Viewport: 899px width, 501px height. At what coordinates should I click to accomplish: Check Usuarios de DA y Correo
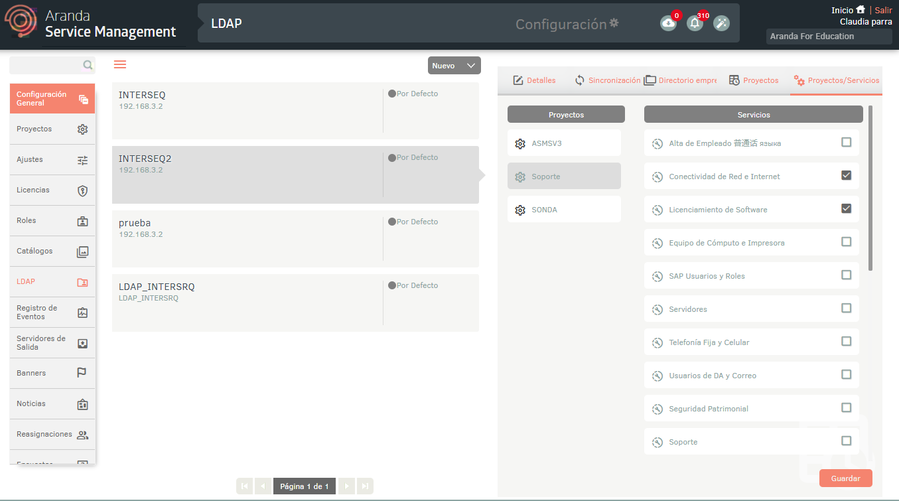pos(846,375)
